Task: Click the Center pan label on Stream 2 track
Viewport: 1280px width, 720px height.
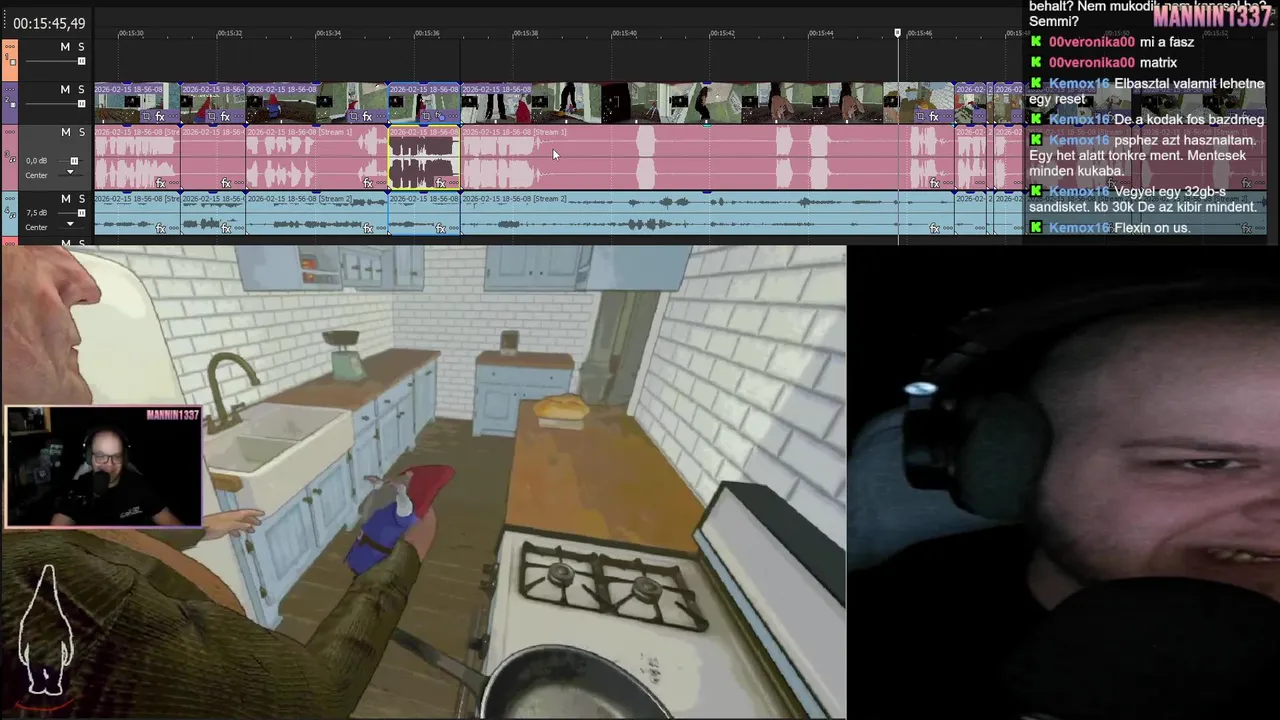Action: pyautogui.click(x=36, y=227)
